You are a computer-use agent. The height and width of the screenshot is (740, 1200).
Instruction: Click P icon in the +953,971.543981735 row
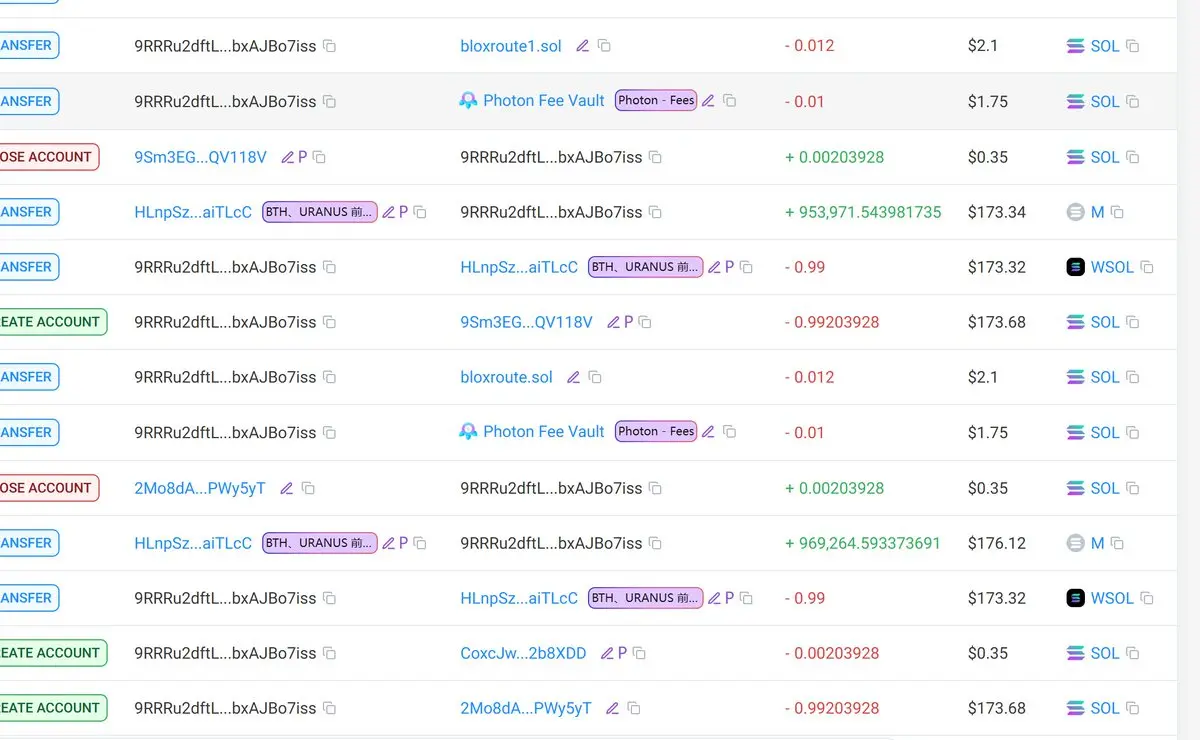pyautogui.click(x=404, y=212)
